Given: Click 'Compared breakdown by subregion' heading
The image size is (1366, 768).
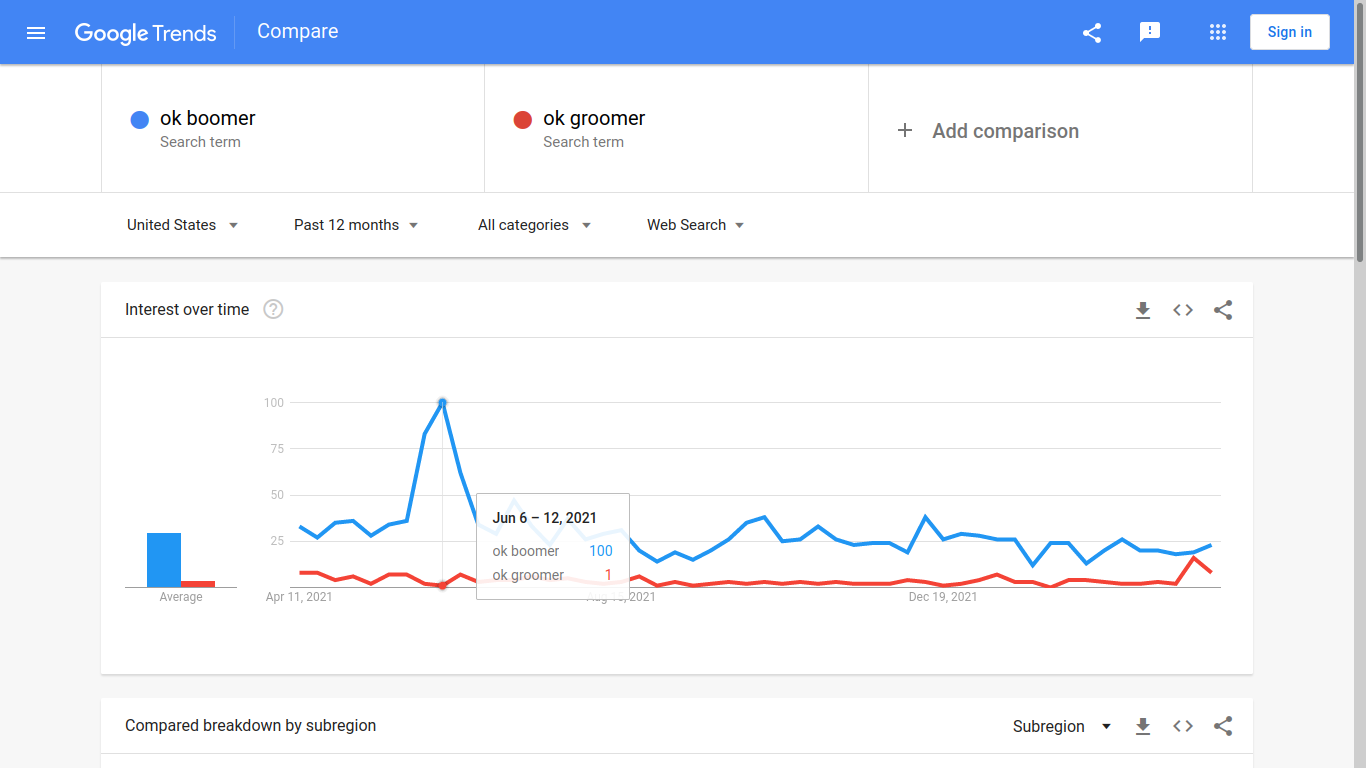Looking at the screenshot, I should 251,726.
